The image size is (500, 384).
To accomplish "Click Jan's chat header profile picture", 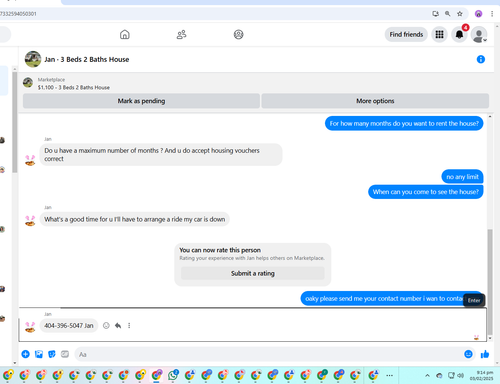I will pos(33,59).
